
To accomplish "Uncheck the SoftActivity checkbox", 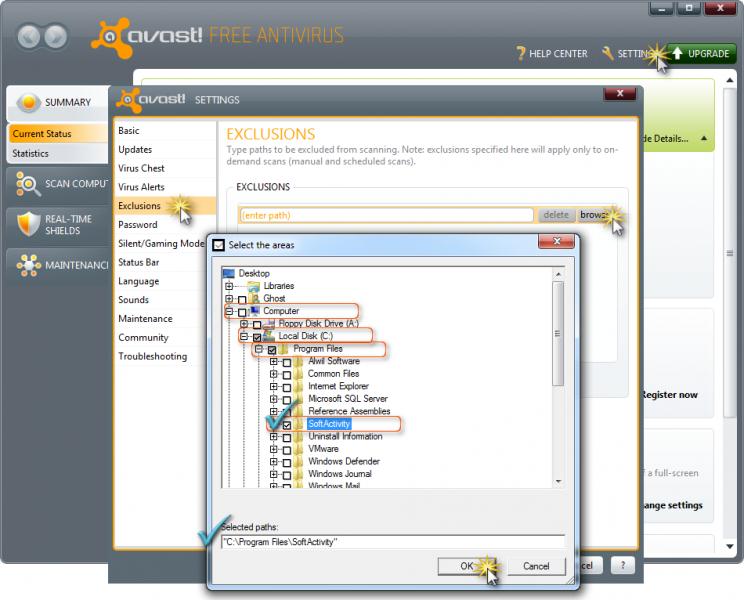I will click(287, 425).
